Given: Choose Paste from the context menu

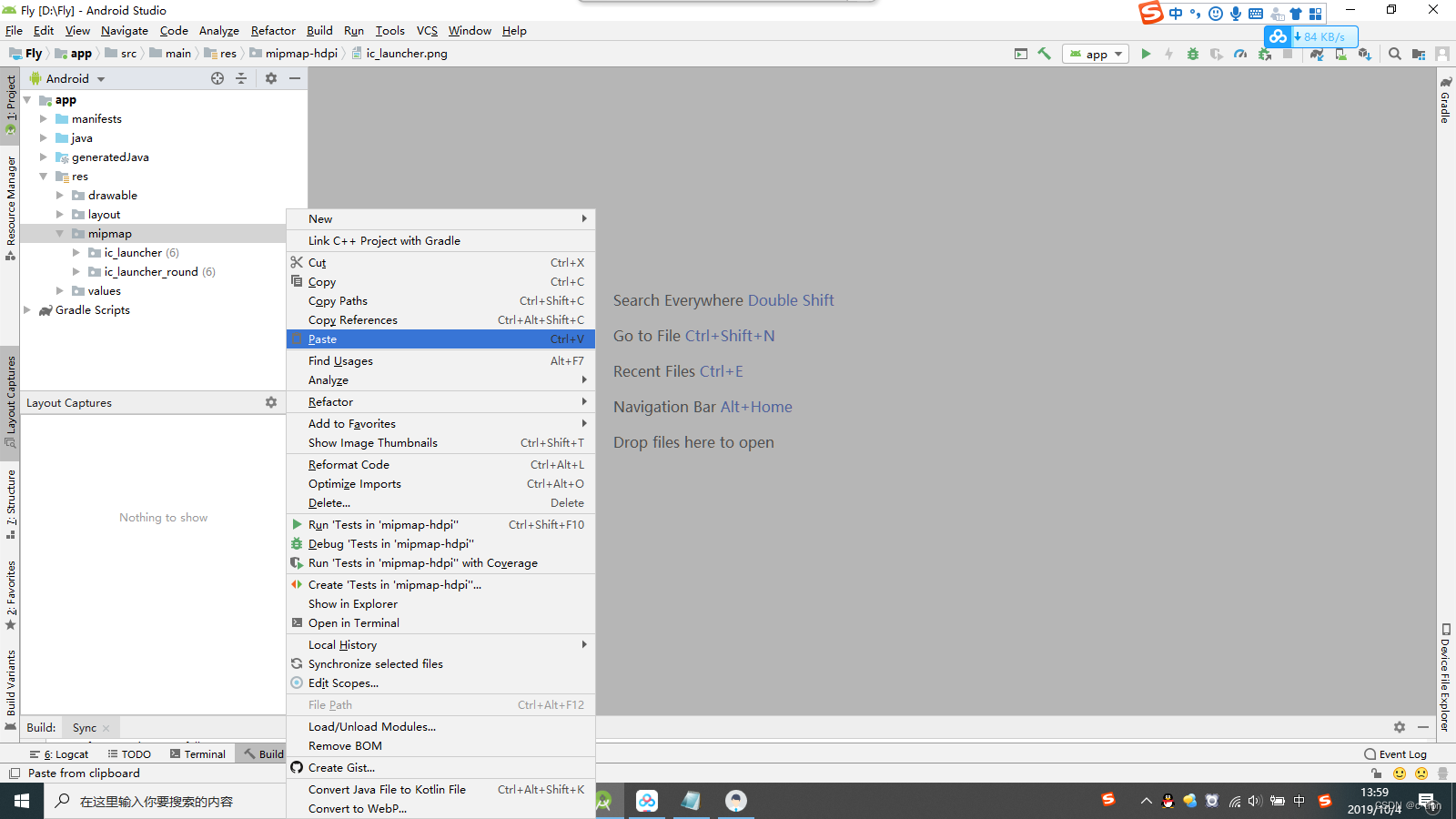Looking at the screenshot, I should 440,339.
